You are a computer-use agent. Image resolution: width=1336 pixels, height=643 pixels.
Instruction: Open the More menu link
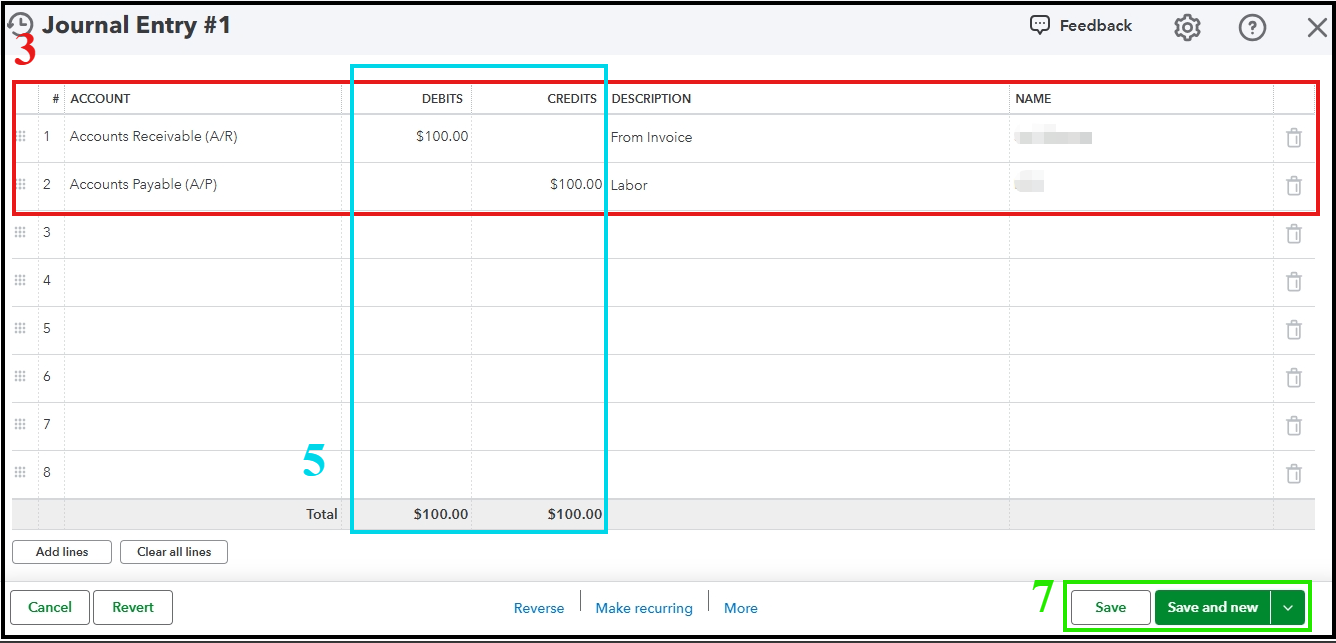[741, 608]
